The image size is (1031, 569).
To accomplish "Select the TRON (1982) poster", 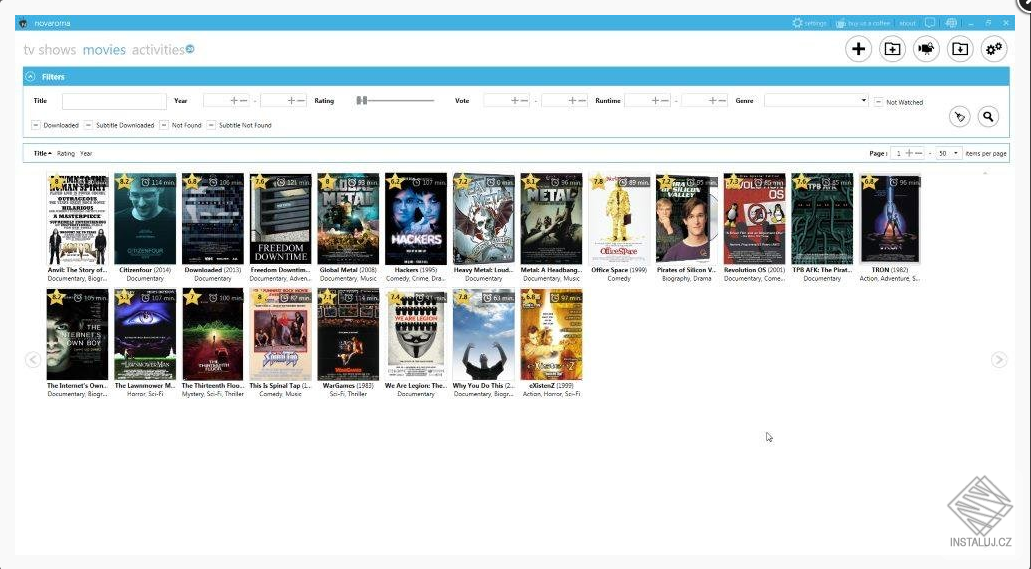I will point(890,219).
